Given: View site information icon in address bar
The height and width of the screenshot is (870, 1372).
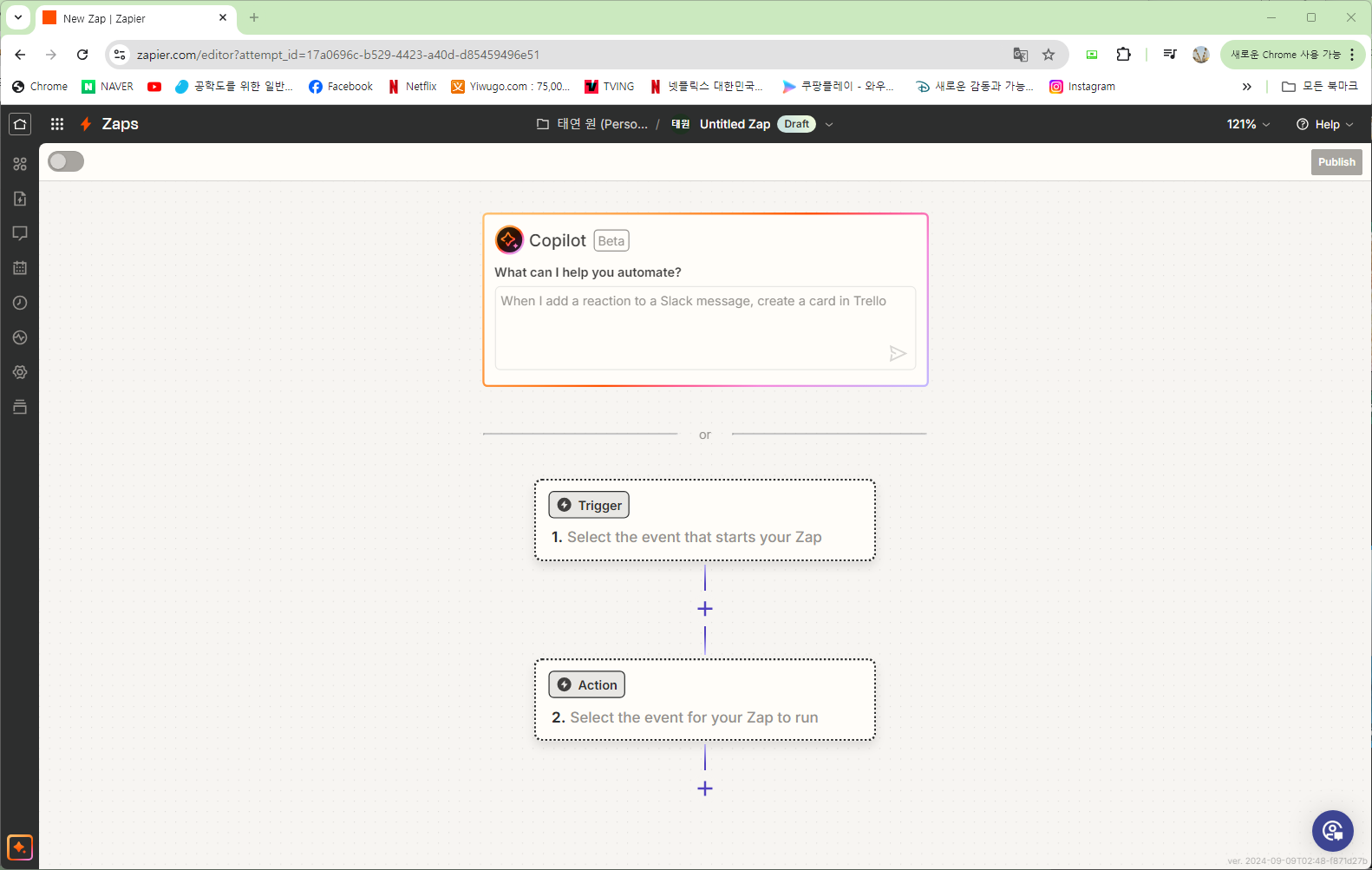Looking at the screenshot, I should point(120,55).
